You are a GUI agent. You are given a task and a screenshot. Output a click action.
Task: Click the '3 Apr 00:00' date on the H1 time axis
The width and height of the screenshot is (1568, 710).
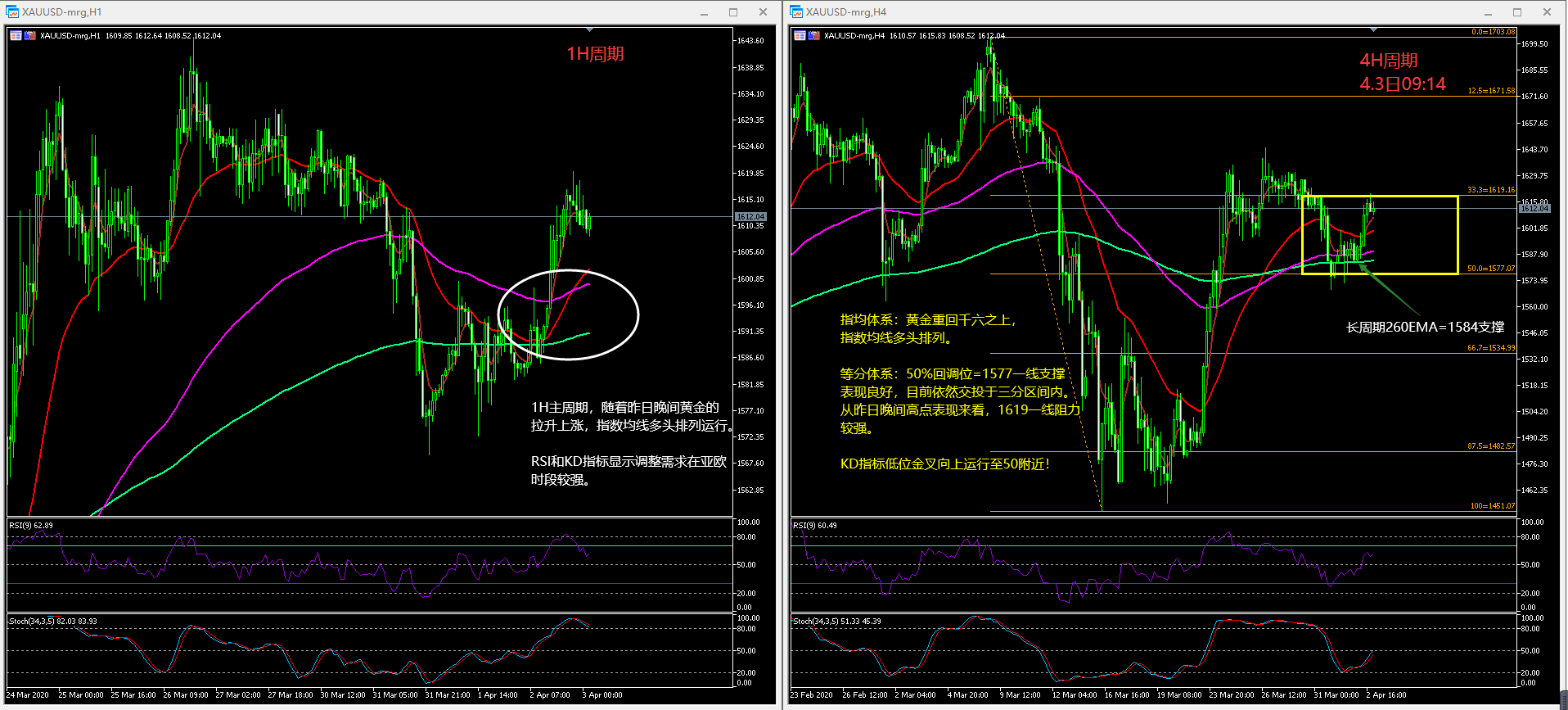(x=602, y=694)
